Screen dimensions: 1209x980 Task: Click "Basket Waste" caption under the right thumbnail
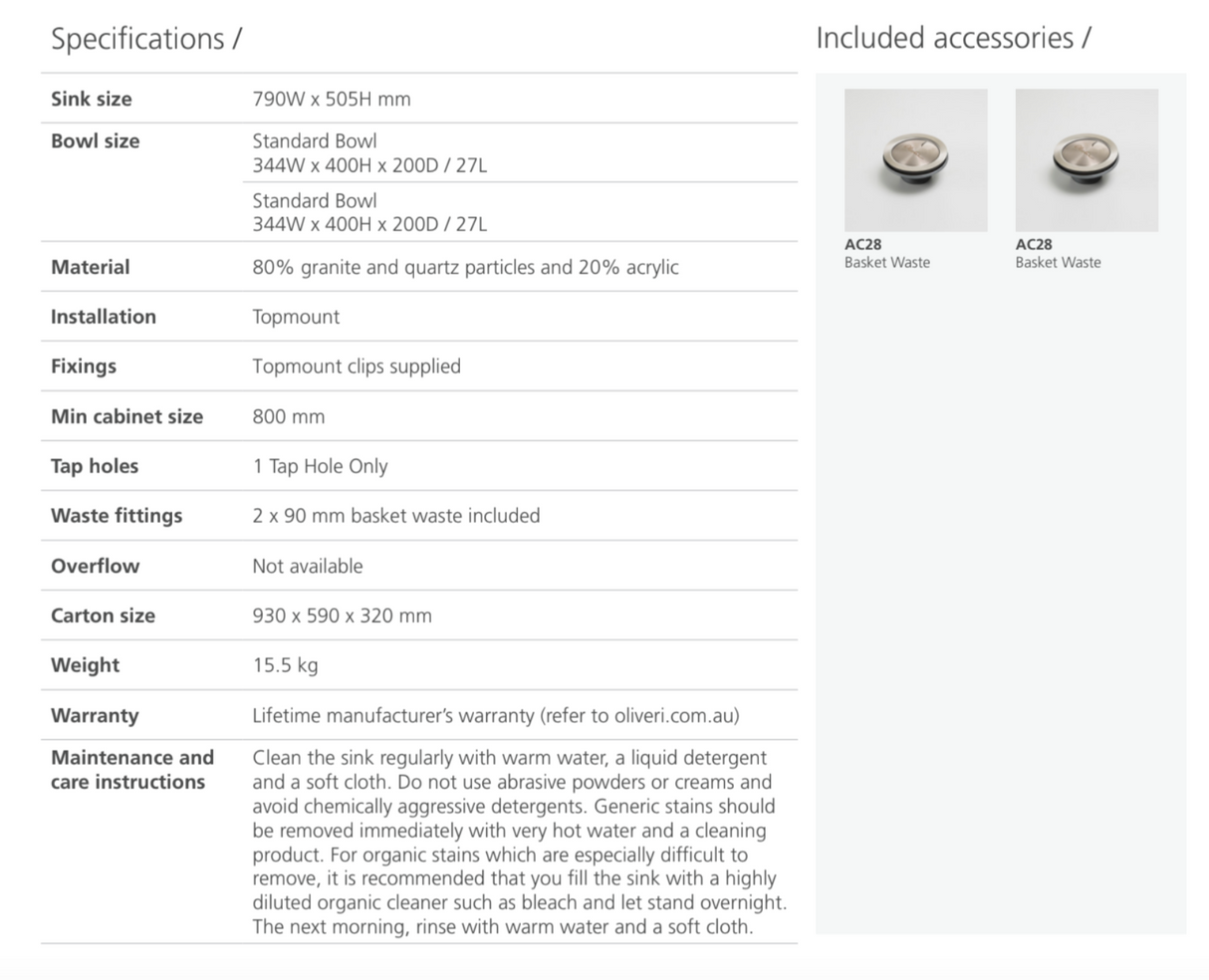[x=1058, y=263]
